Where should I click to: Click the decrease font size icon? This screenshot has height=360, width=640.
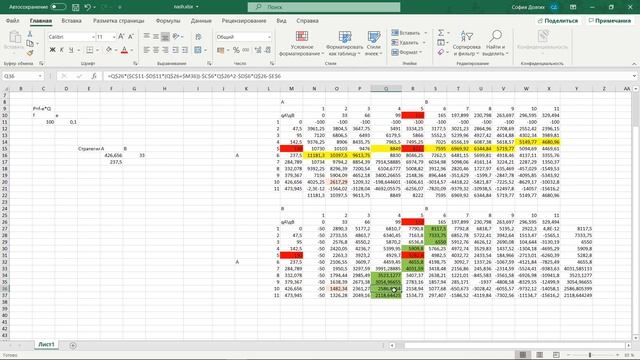pos(131,37)
